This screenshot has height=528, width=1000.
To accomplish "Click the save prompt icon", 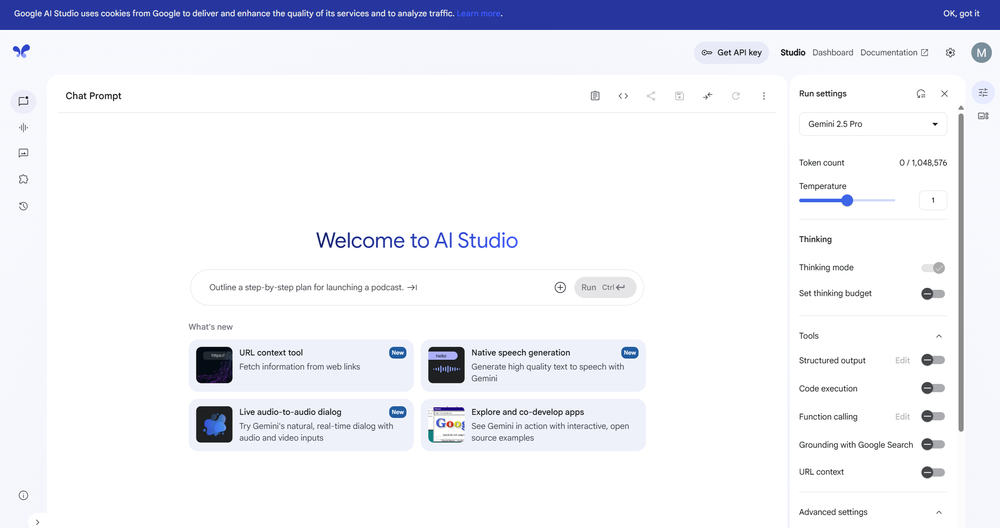I will [679, 96].
